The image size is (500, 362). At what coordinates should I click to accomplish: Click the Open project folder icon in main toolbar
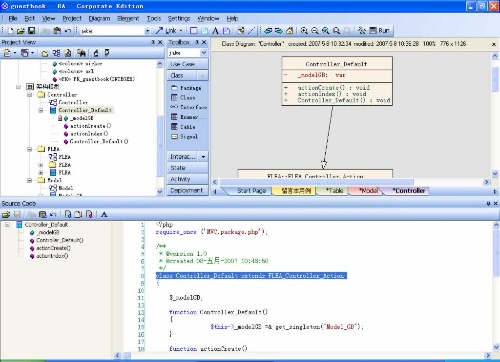(21, 31)
